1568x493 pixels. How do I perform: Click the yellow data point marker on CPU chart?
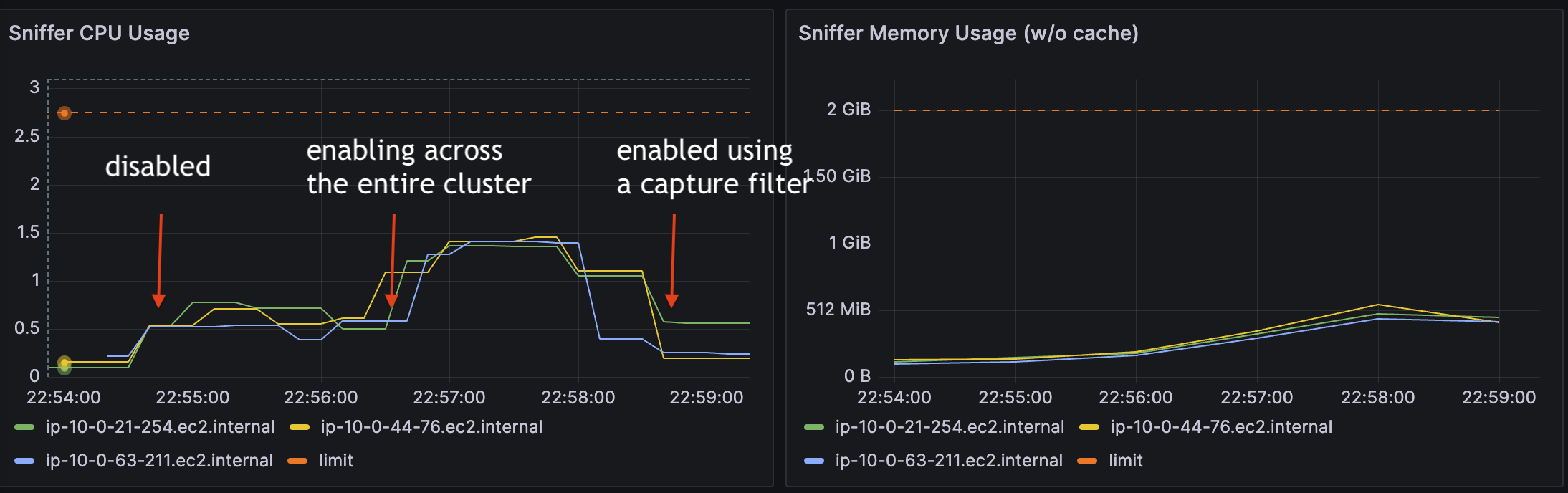[x=64, y=363]
